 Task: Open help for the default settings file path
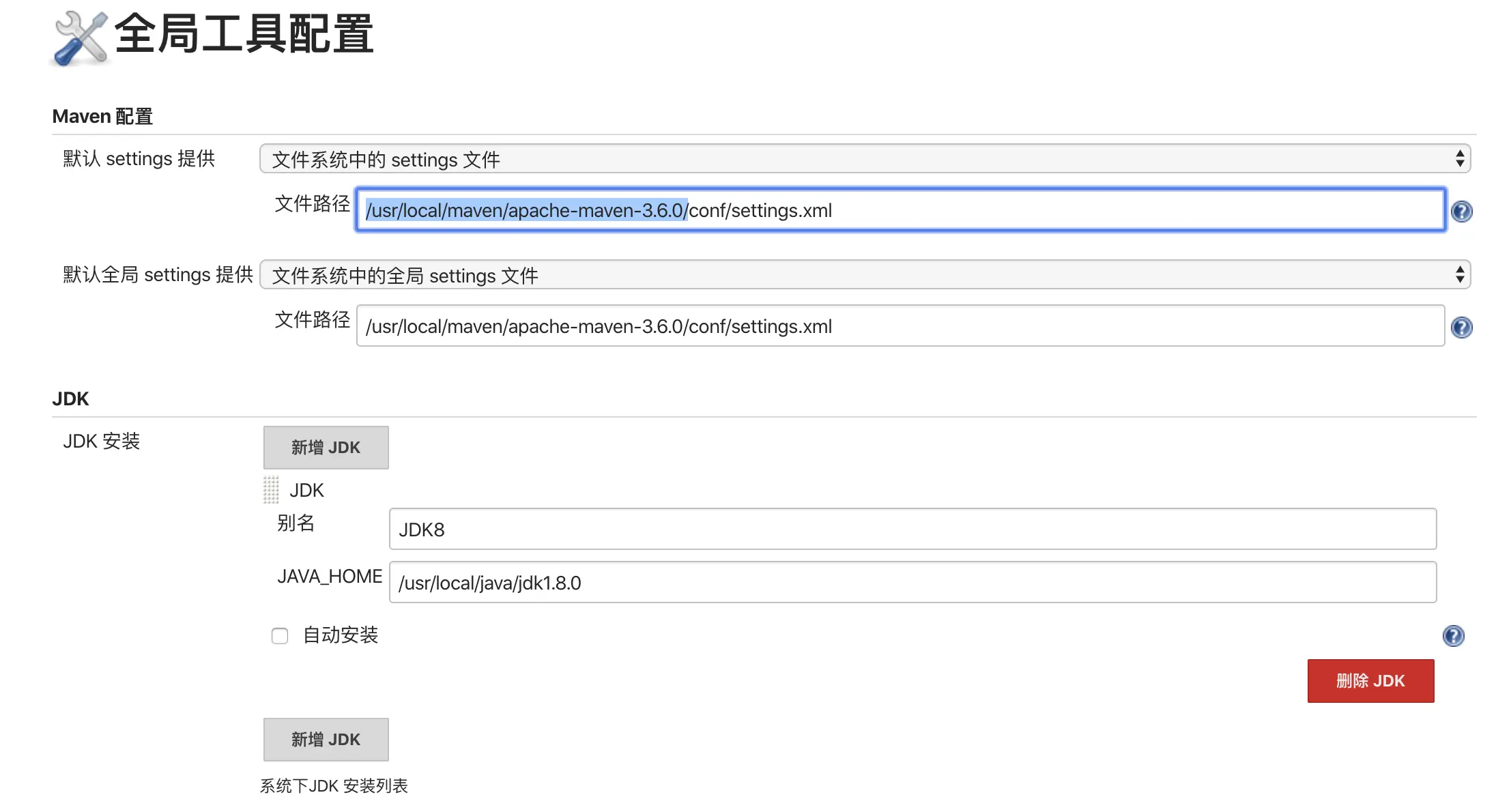(x=1461, y=212)
